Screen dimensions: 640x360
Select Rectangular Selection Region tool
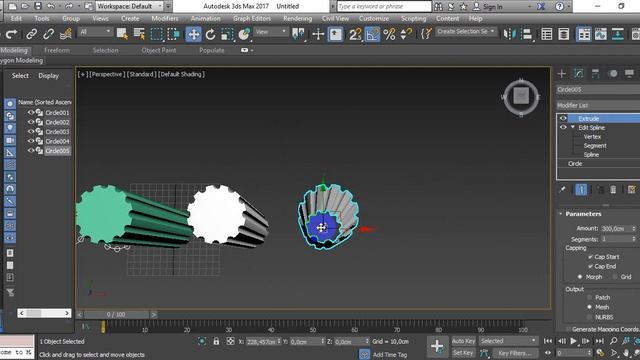tap(157, 34)
